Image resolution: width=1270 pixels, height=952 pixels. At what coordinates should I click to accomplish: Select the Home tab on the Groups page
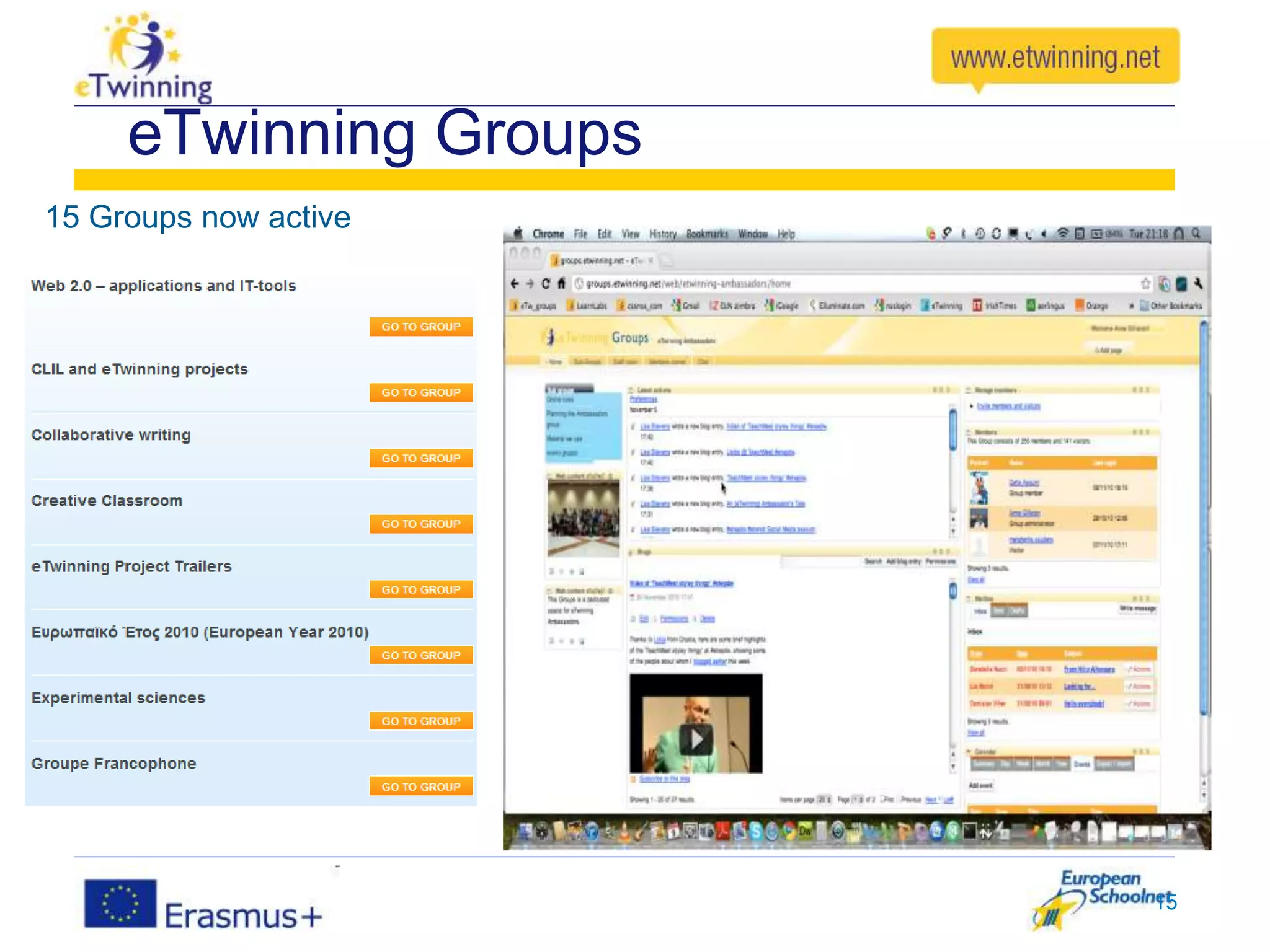[x=555, y=362]
